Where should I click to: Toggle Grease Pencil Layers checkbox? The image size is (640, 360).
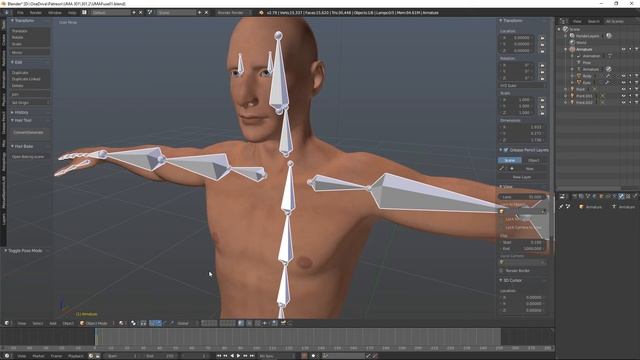[x=506, y=150]
